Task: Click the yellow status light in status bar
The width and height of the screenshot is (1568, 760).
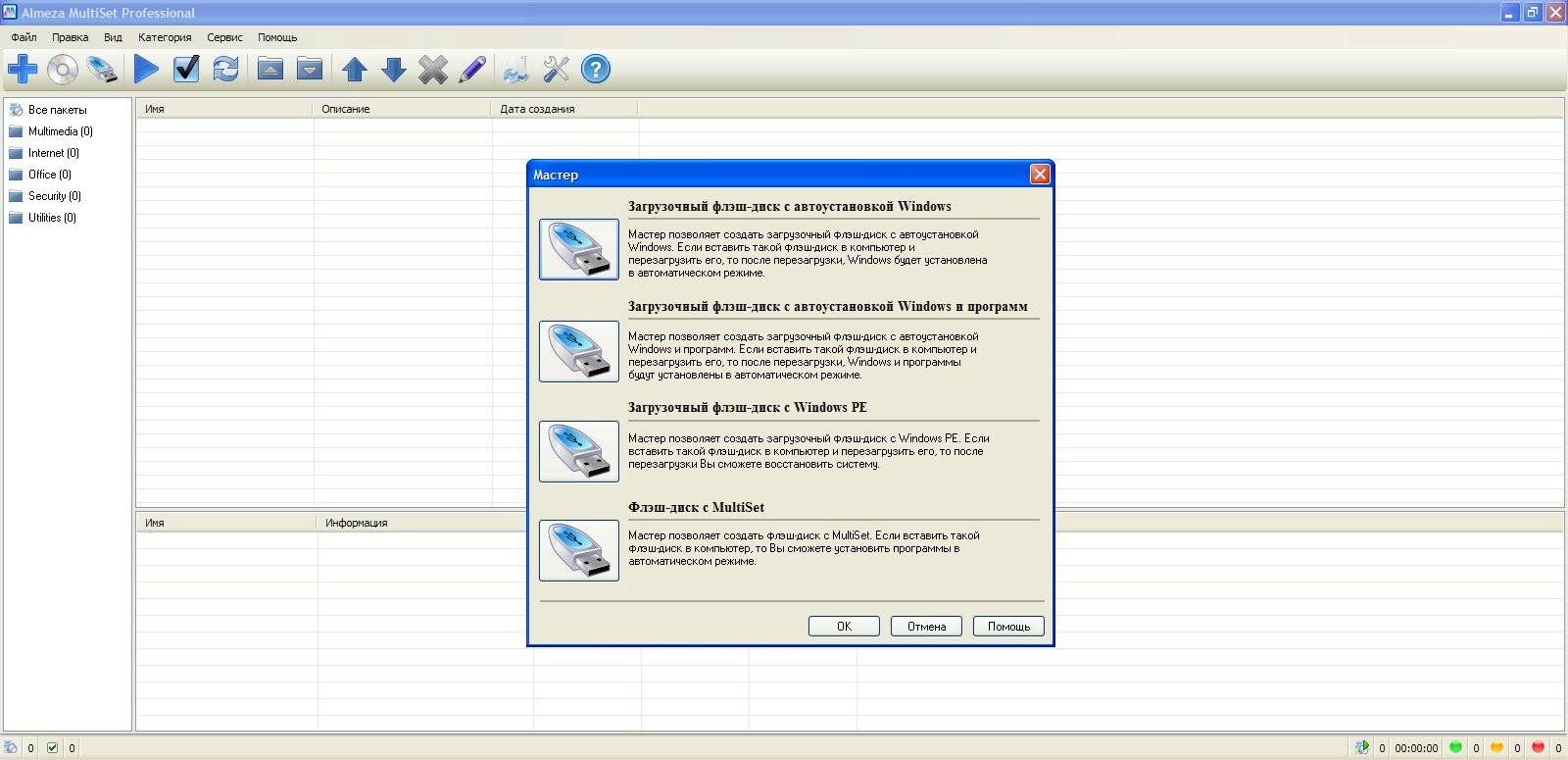Action: coord(1496,747)
